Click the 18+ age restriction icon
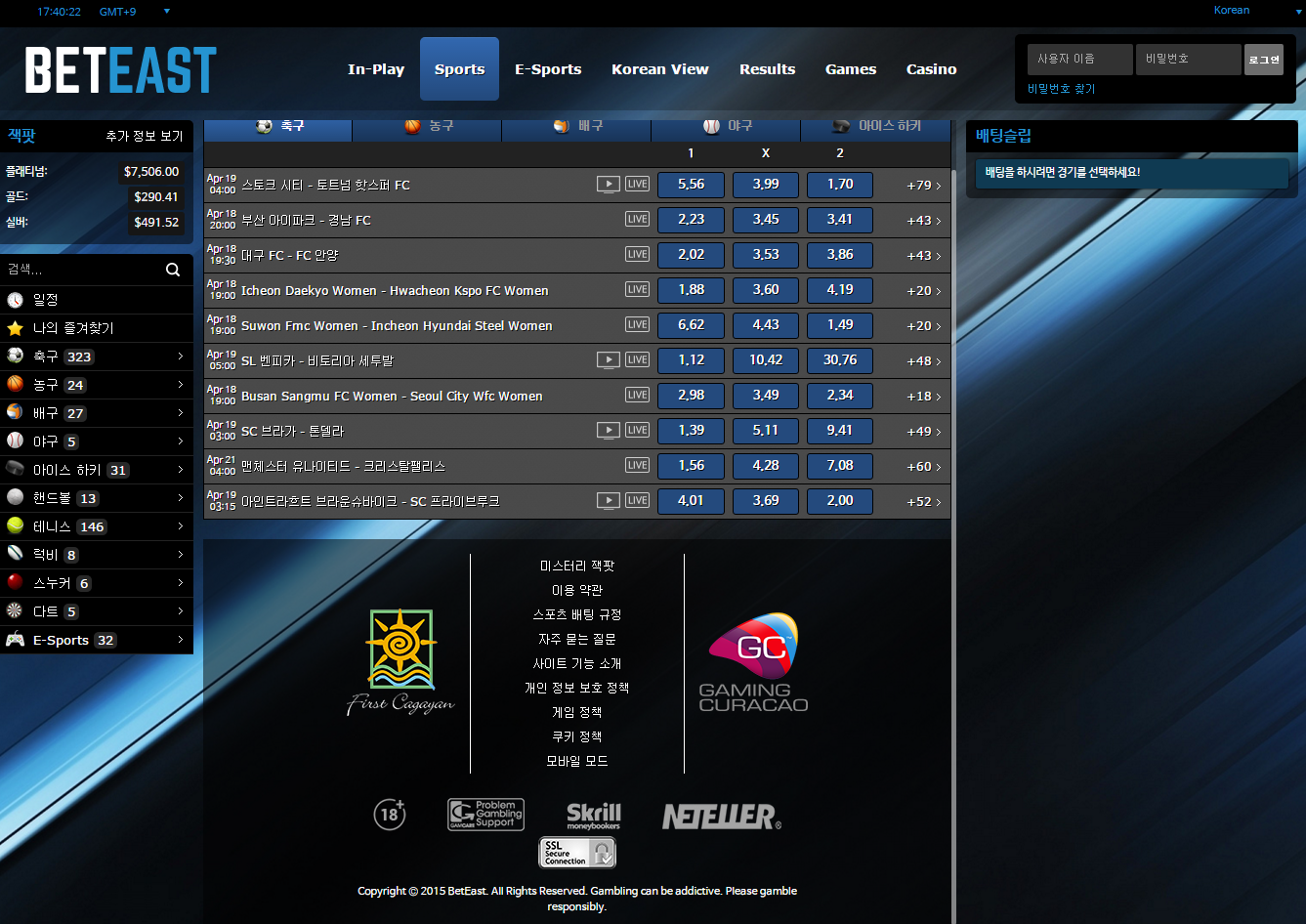The width and height of the screenshot is (1306, 924). coord(390,815)
